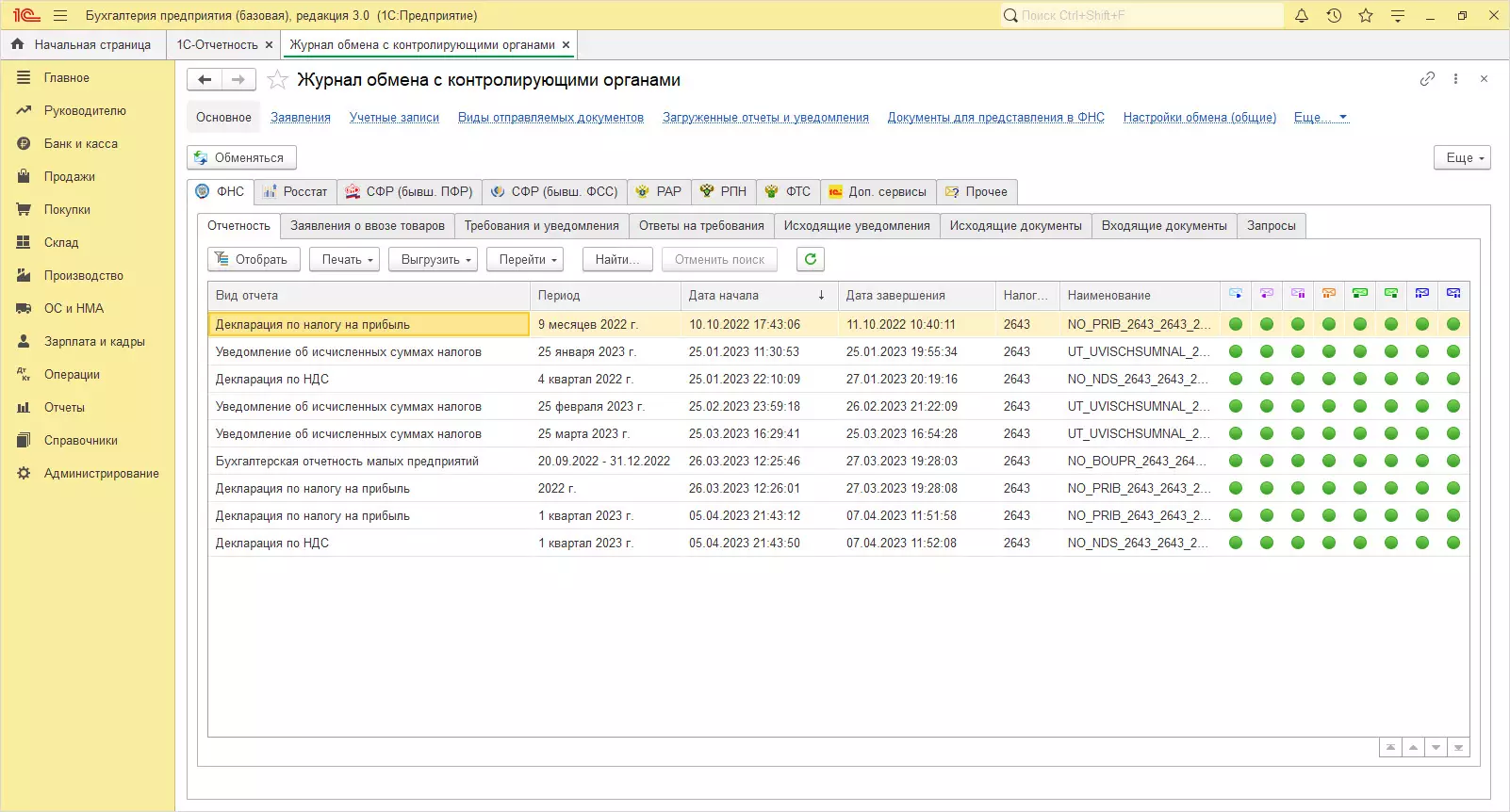This screenshot has width=1510, height=812.
Task: Click the refresh list icon button
Action: pyautogui.click(x=810, y=259)
